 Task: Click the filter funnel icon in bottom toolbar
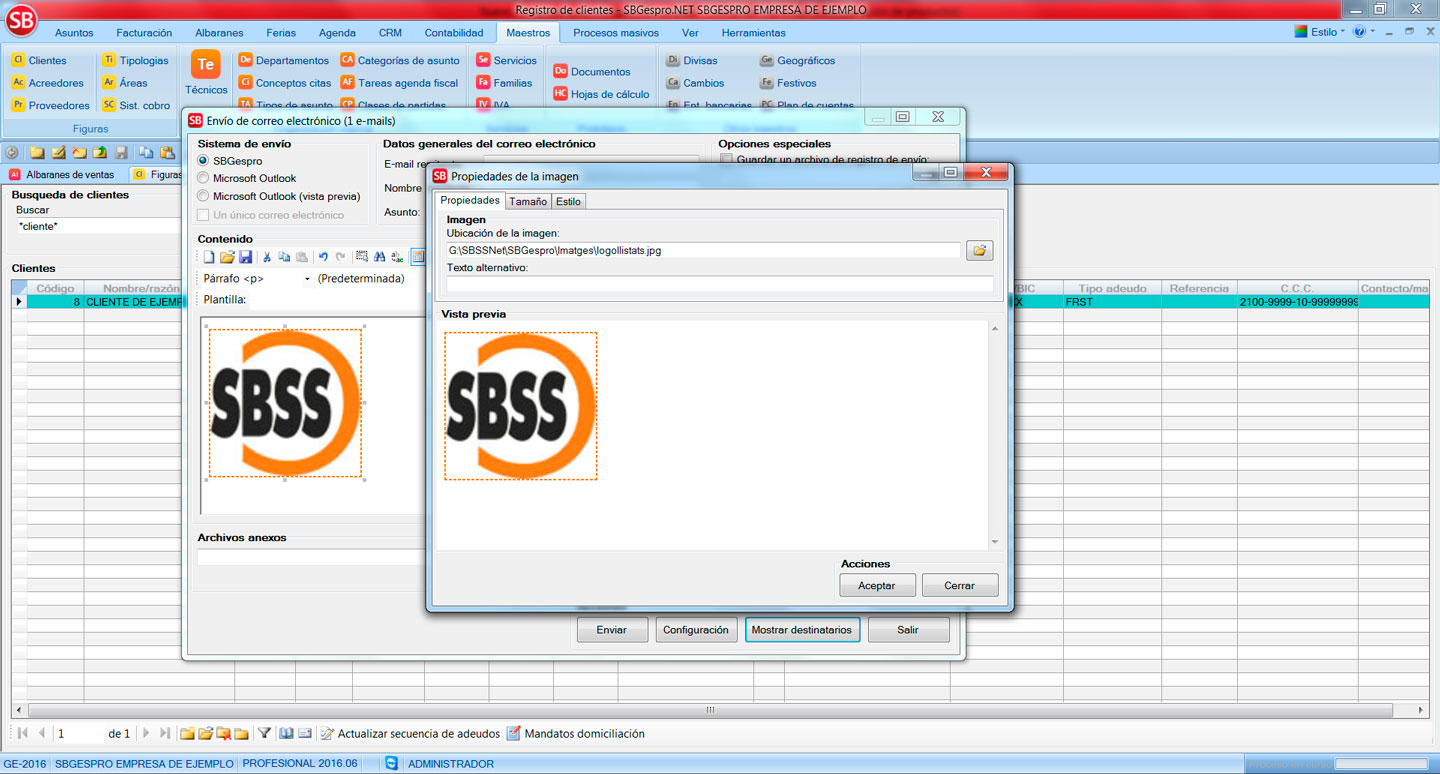[x=264, y=733]
